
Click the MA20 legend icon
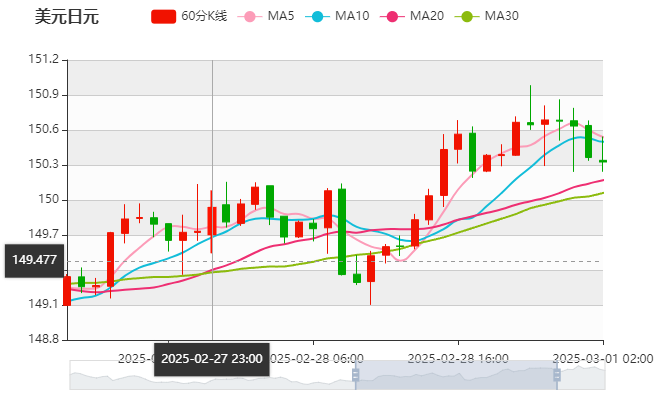point(390,16)
